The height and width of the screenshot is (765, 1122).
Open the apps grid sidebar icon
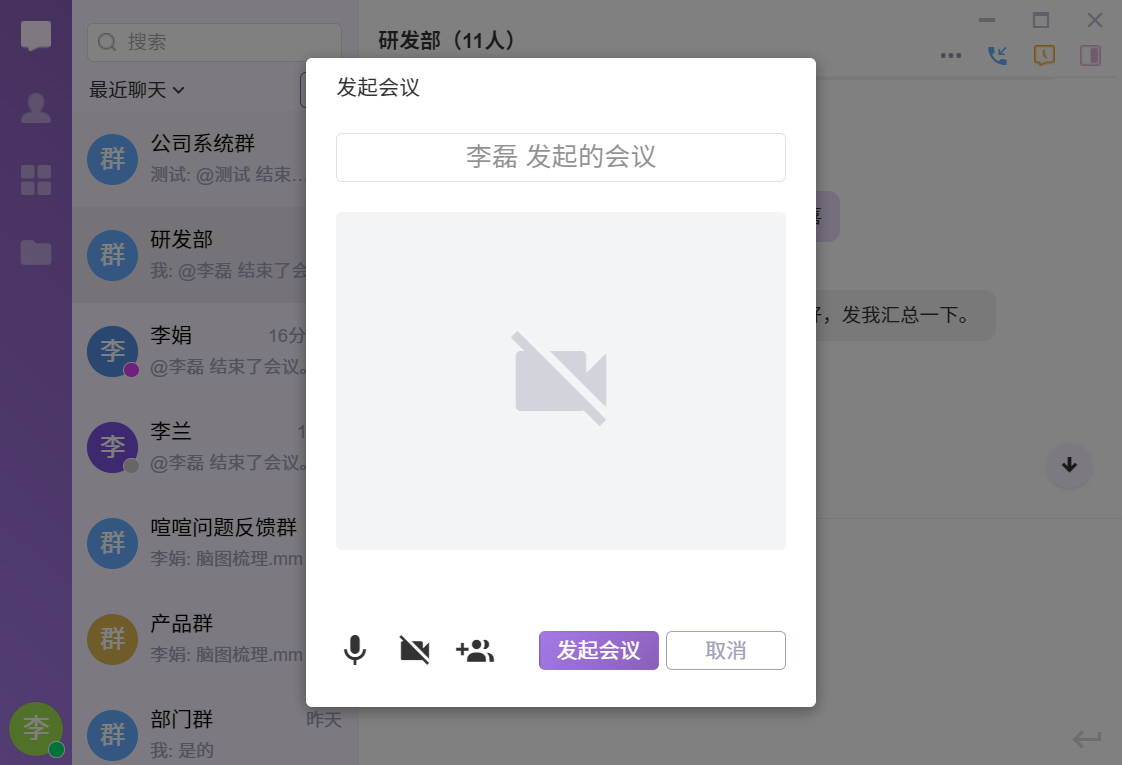coord(36,180)
